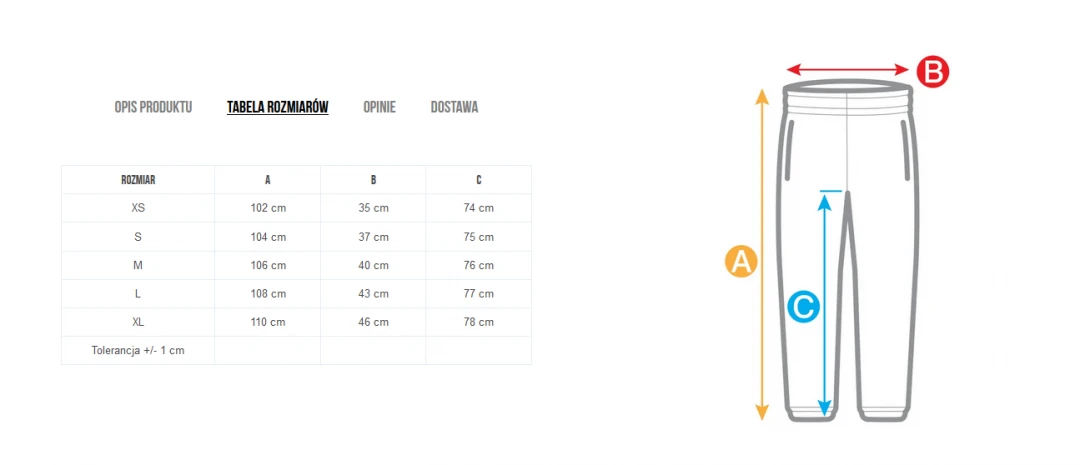The width and height of the screenshot is (1080, 465).
Task: Click the red B circle marker
Action: pos(932,71)
